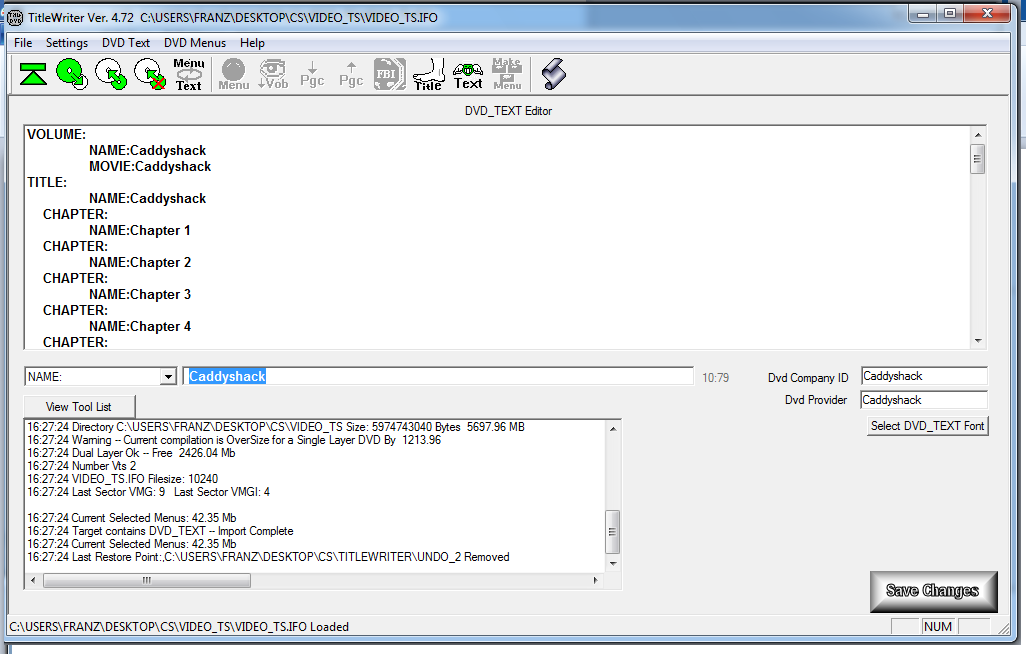Click the grayed Menu sphere icon

[x=234, y=75]
